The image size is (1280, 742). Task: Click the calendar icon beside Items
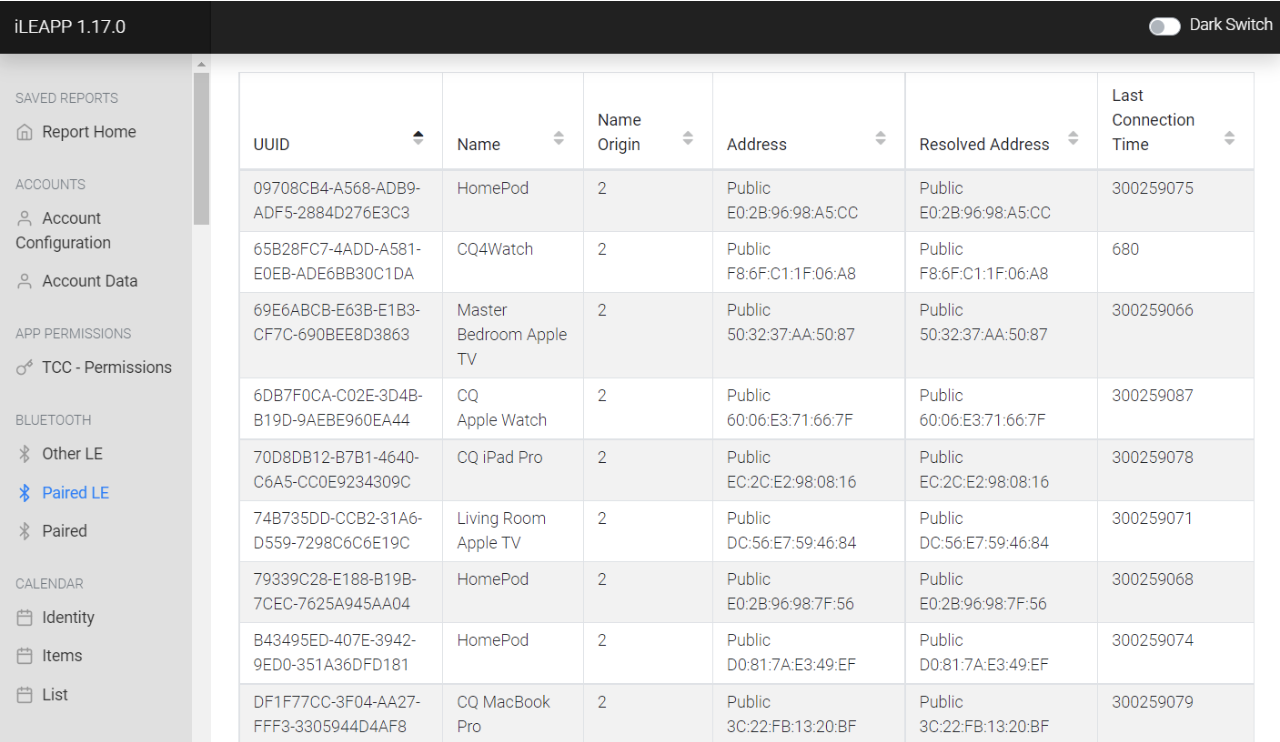pos(25,656)
